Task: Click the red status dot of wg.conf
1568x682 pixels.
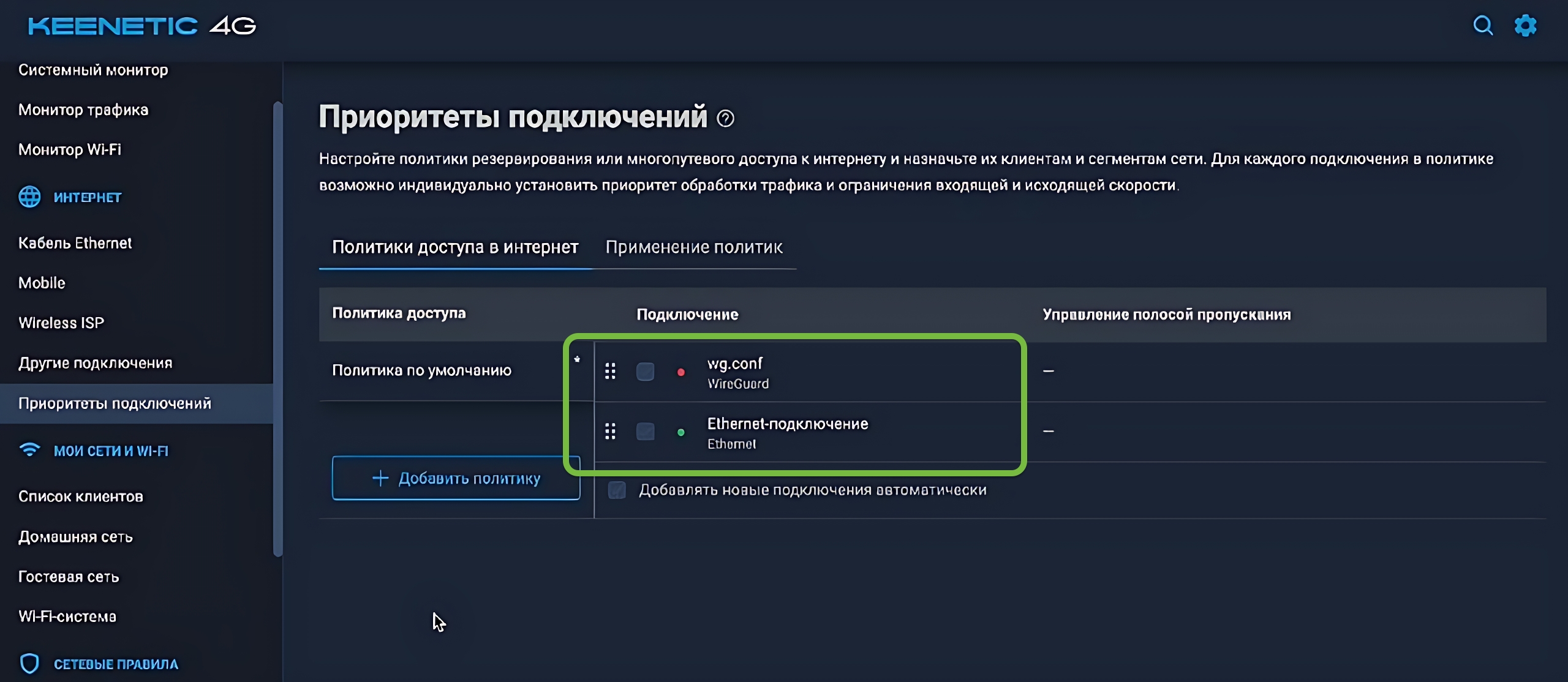Action: (680, 372)
